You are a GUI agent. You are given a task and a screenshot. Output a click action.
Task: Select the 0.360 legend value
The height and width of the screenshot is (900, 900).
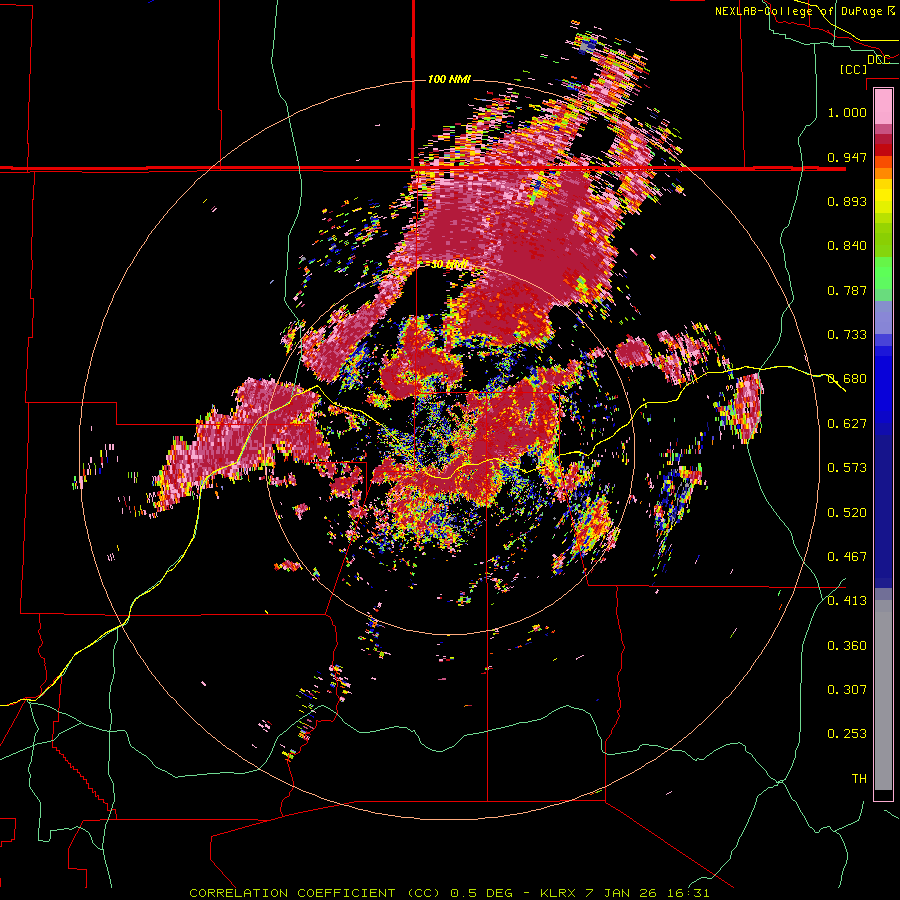(847, 646)
